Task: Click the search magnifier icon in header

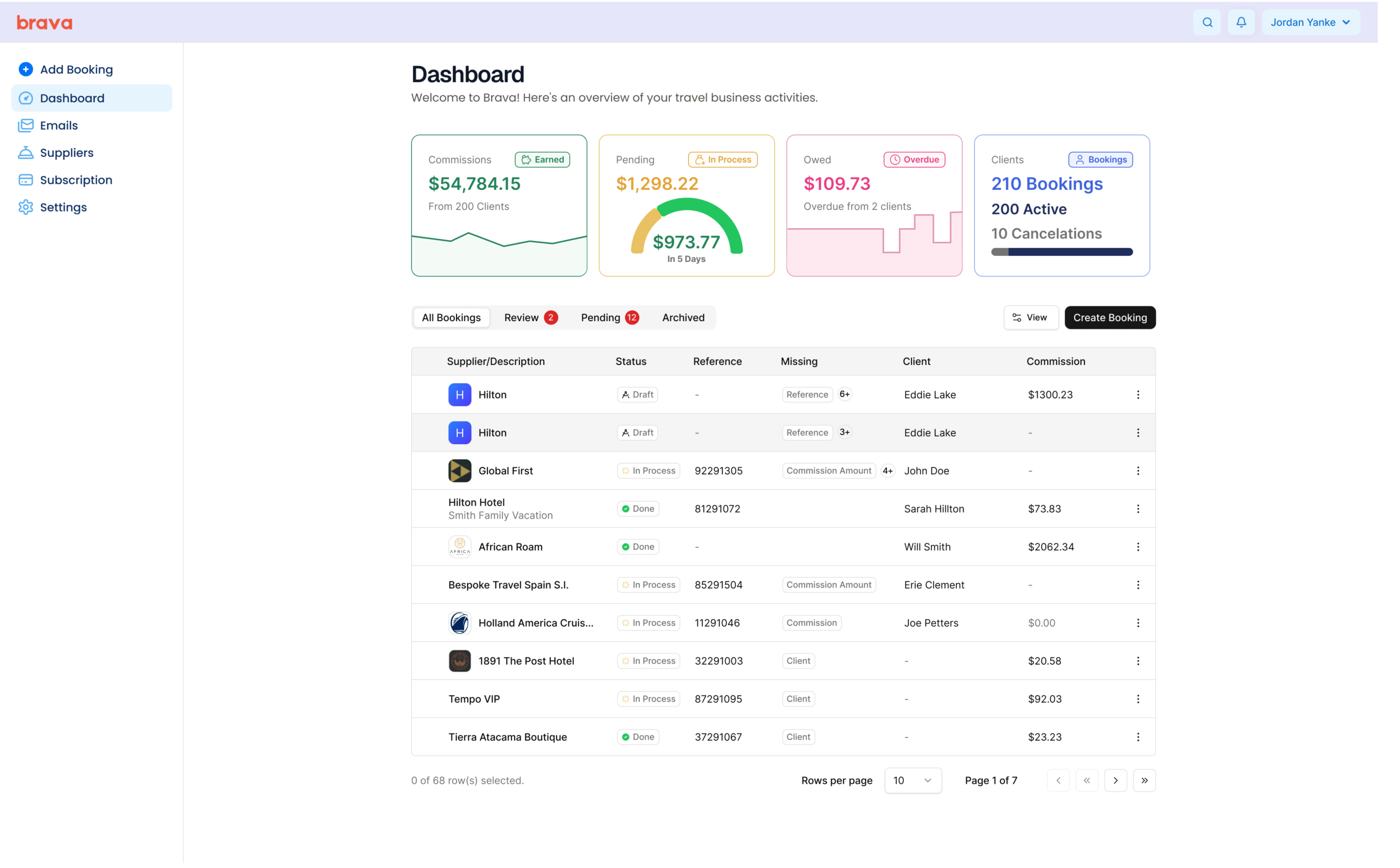Action: tap(1207, 22)
